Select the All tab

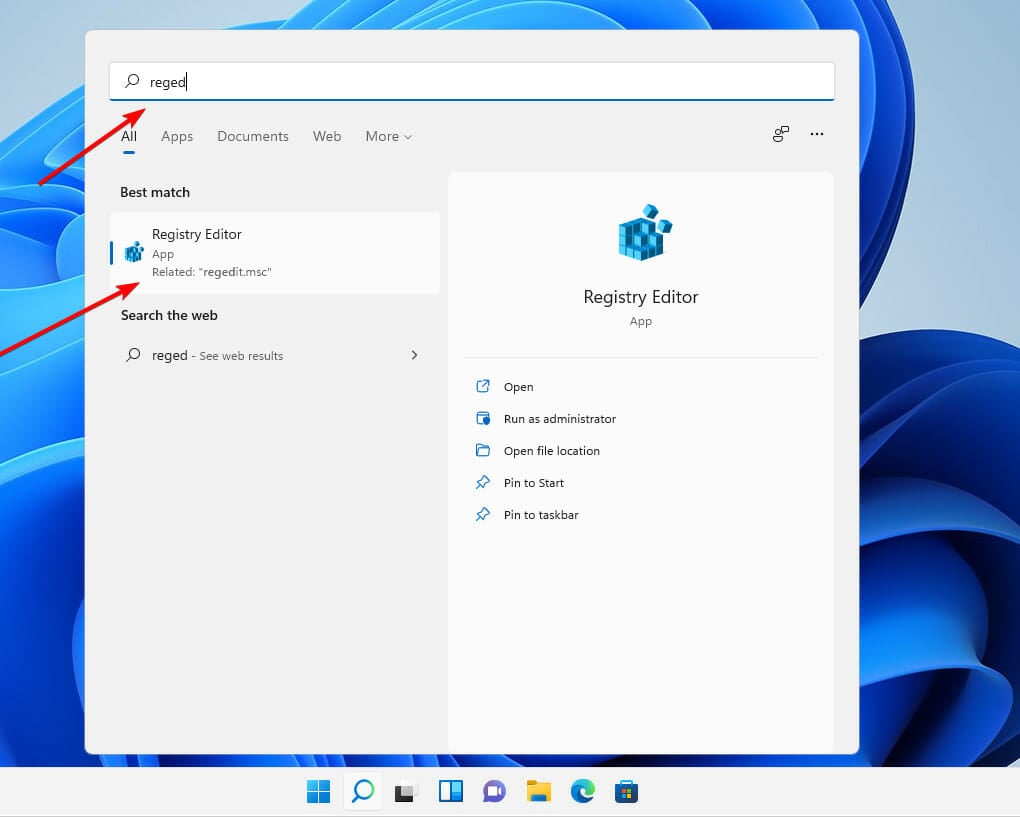click(x=129, y=136)
